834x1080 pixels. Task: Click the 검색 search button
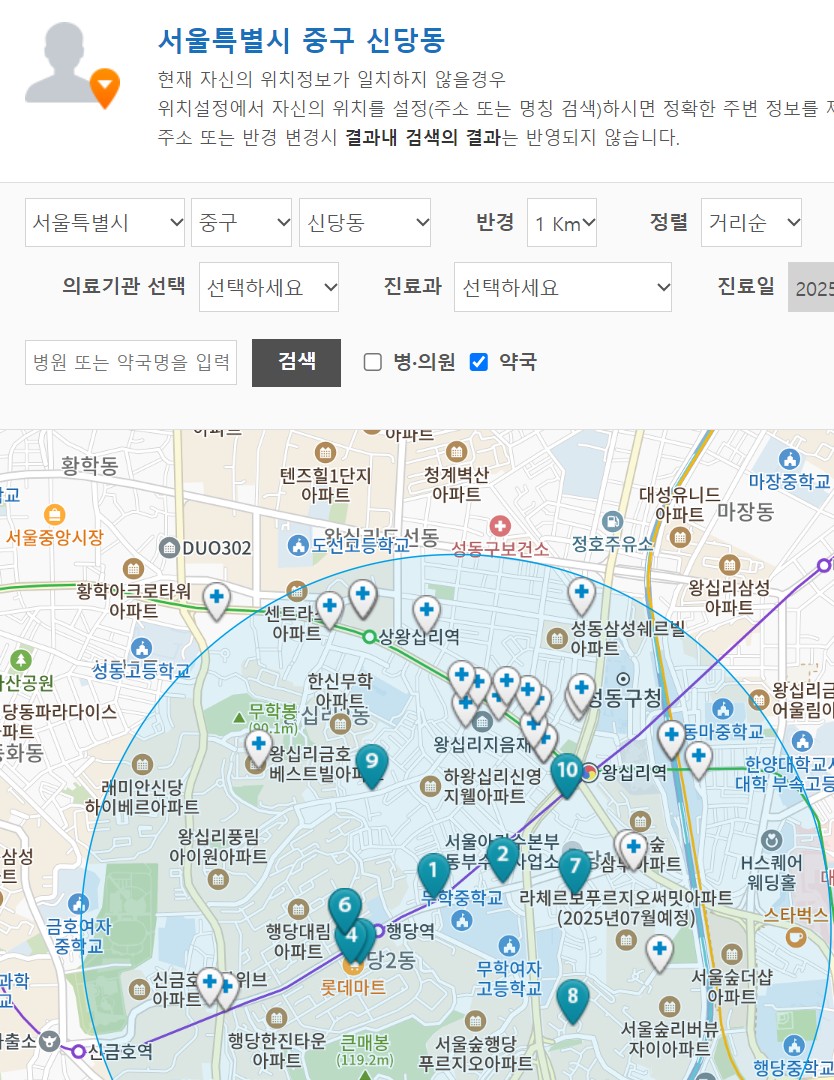296,362
